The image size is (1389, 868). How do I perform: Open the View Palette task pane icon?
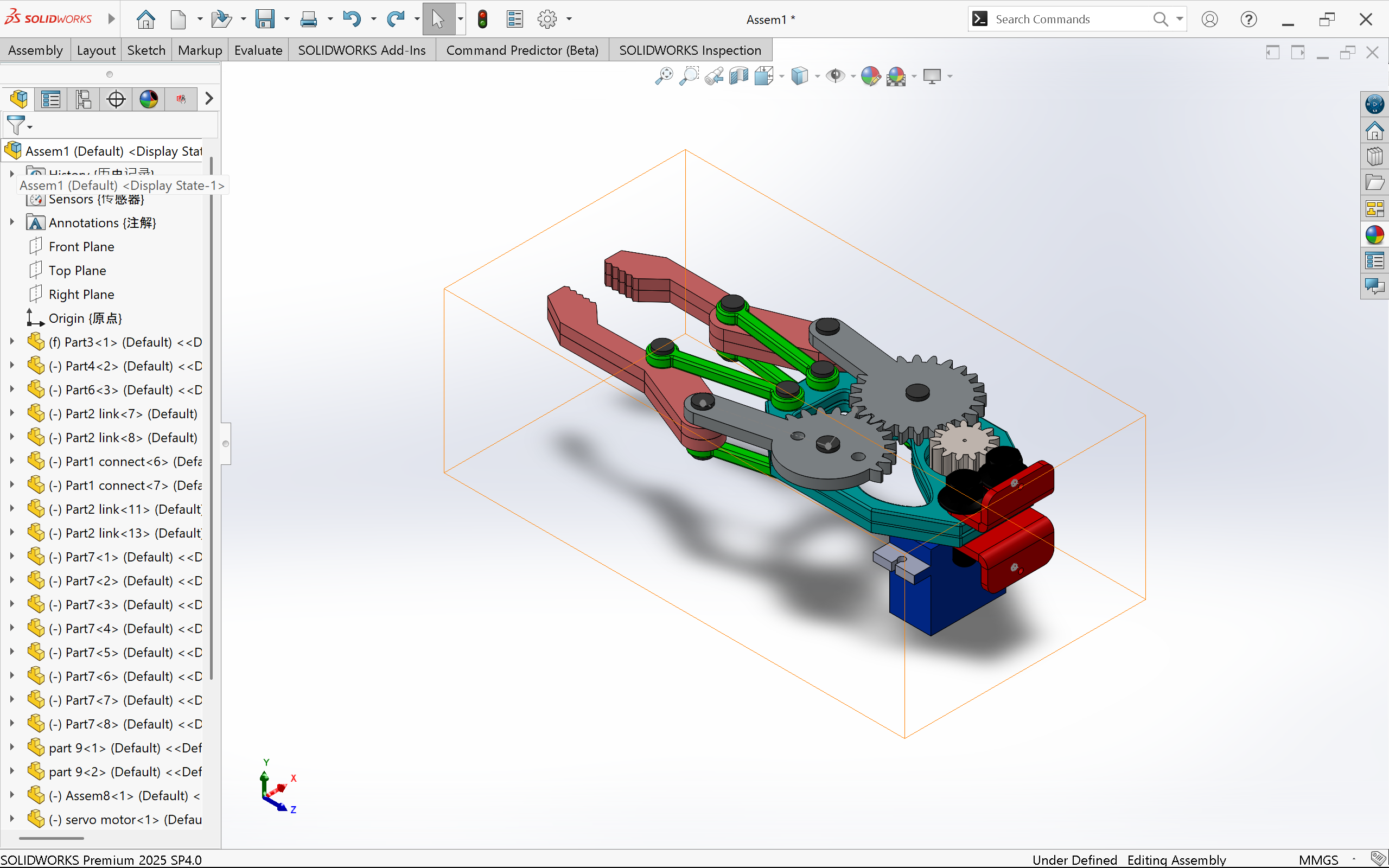[x=1375, y=208]
